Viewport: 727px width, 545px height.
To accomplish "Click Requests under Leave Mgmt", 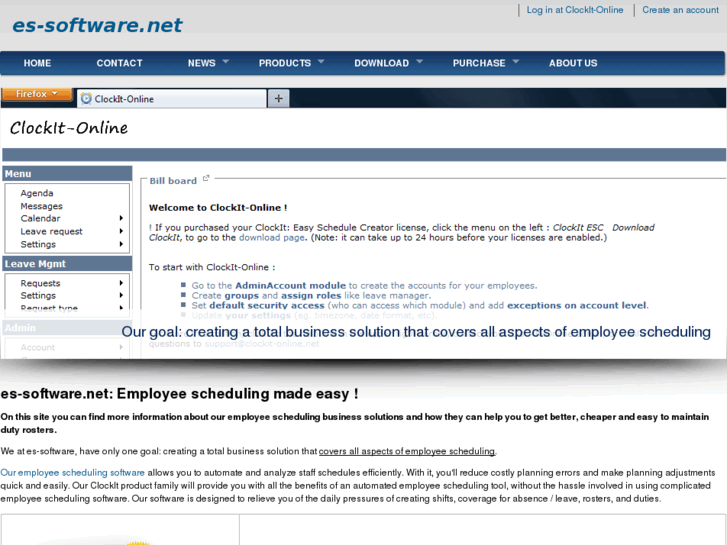I will pos(40,283).
